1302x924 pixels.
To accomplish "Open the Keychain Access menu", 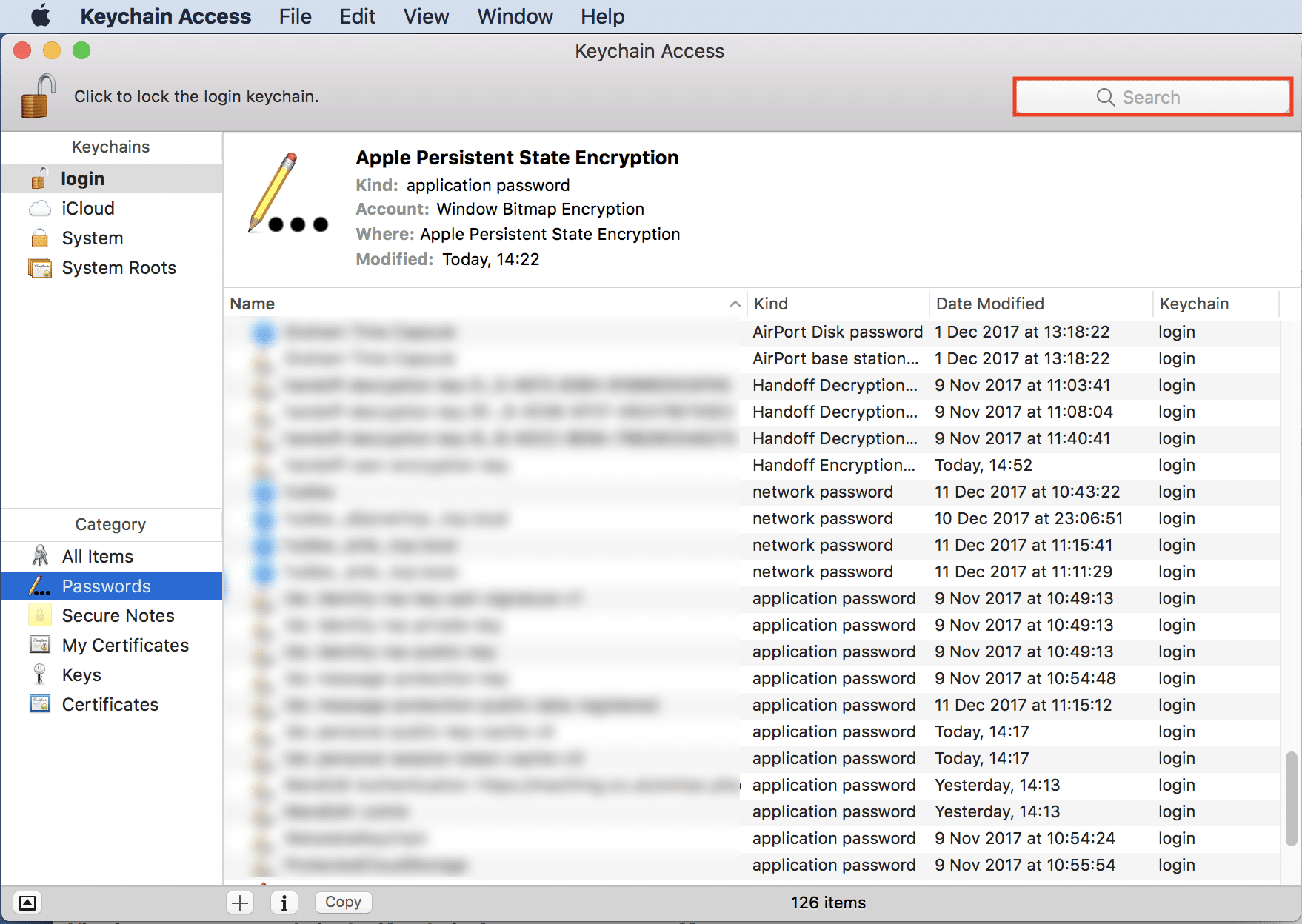I will [x=166, y=16].
